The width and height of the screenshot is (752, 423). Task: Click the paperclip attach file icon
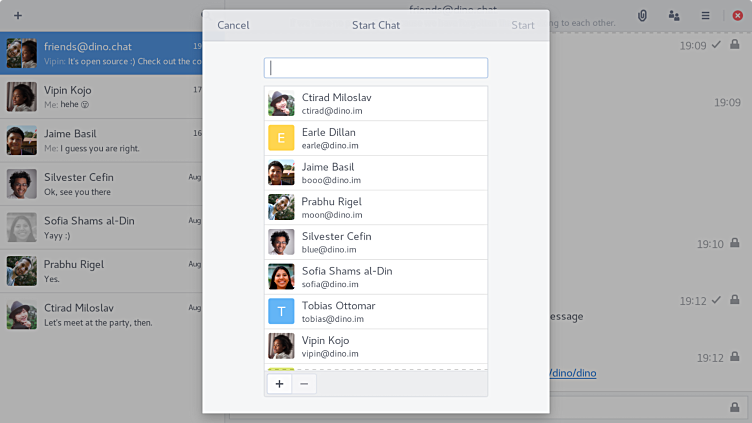point(643,16)
